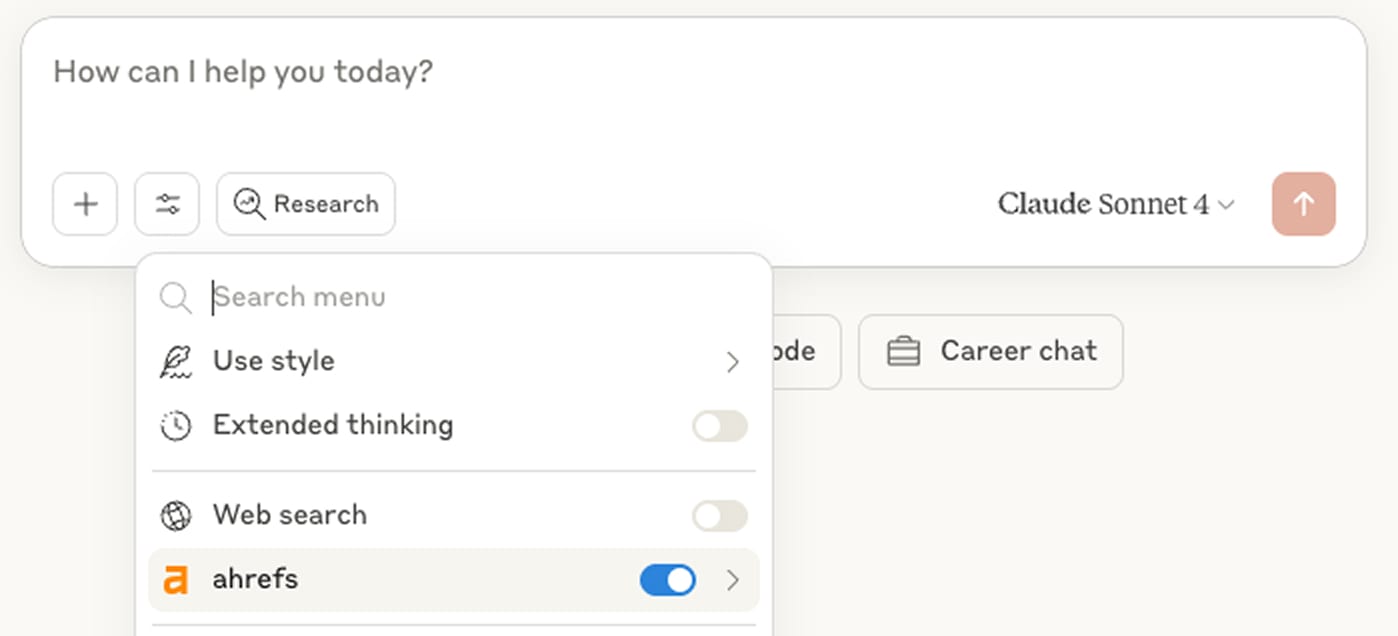Expand the ahrefs submenu chevron
Screen dimensions: 1398x636
tap(732, 580)
